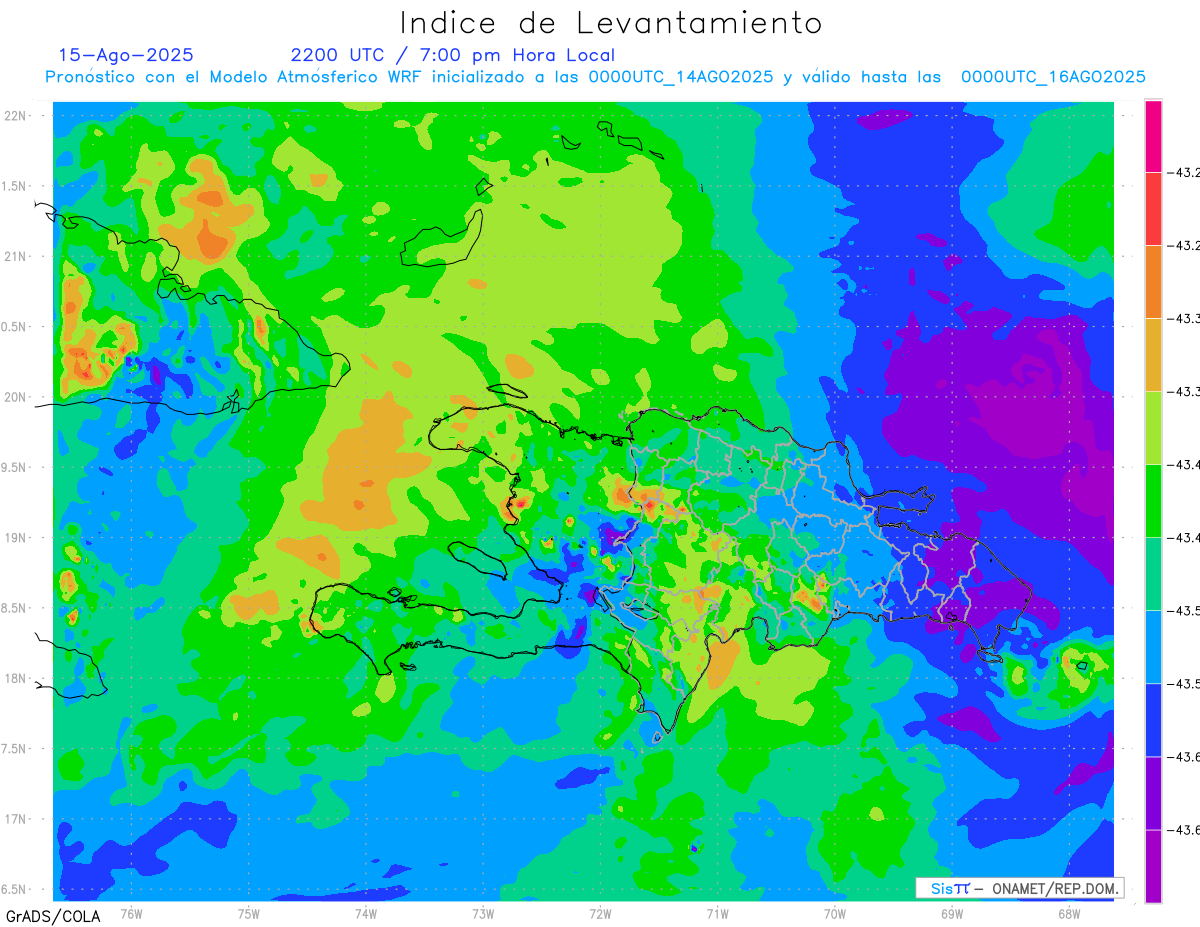Select the bottom violet color bar swatch
1200x927 pixels.
tap(1153, 866)
